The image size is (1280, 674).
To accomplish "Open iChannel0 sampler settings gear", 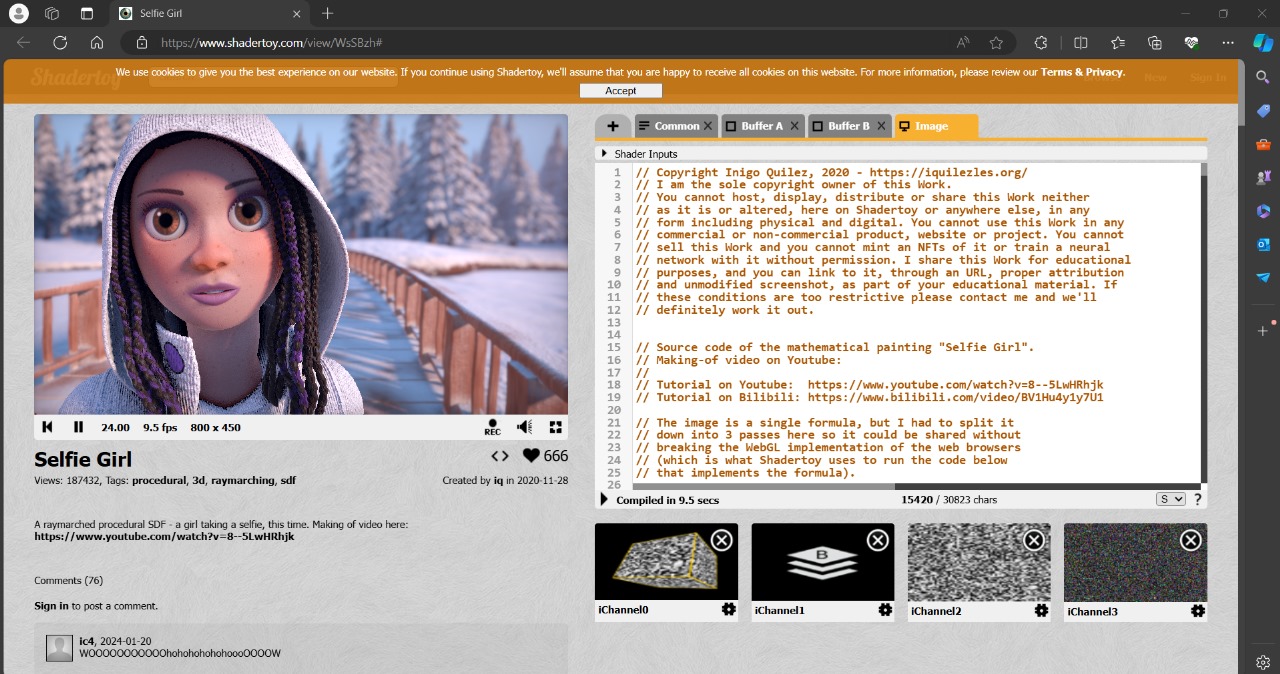I will click(x=728, y=610).
